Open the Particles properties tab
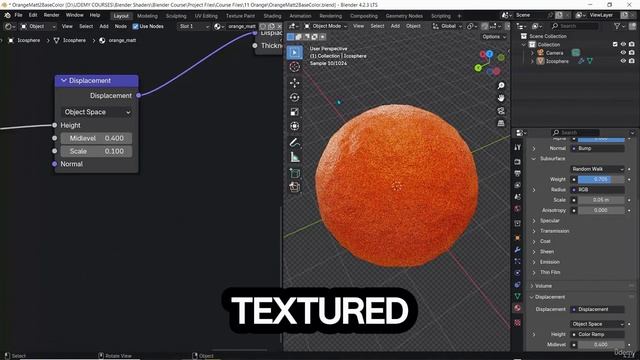The width and height of the screenshot is (640, 360). (x=518, y=261)
